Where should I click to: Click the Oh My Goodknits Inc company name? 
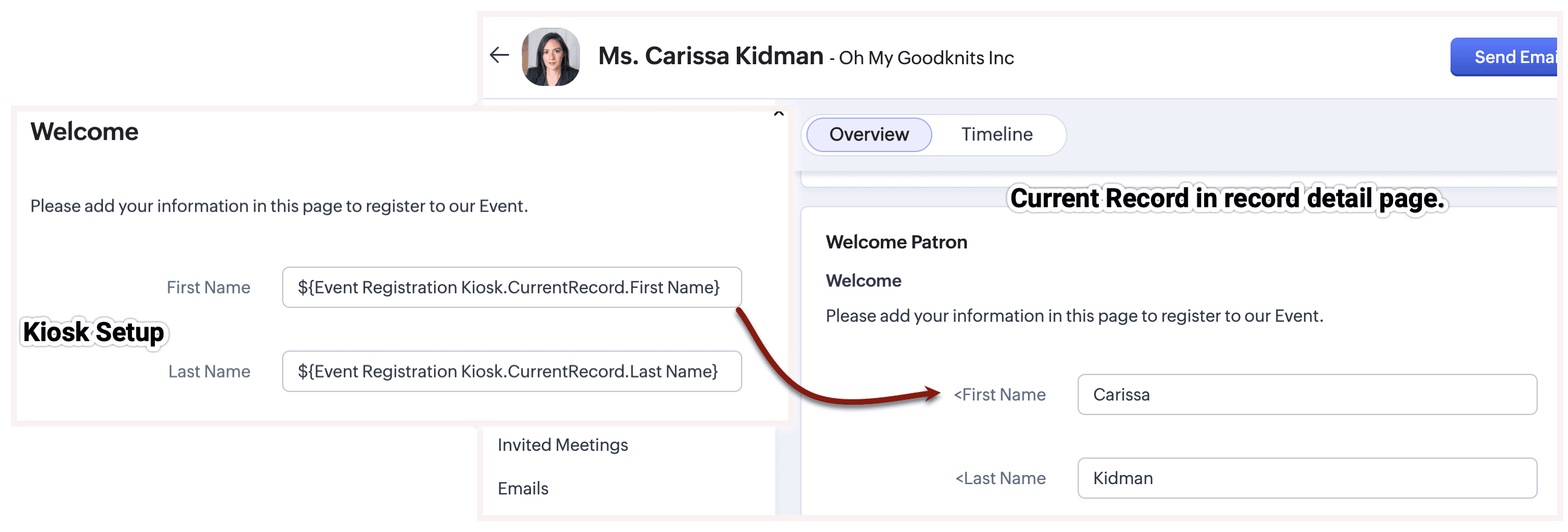(x=926, y=58)
